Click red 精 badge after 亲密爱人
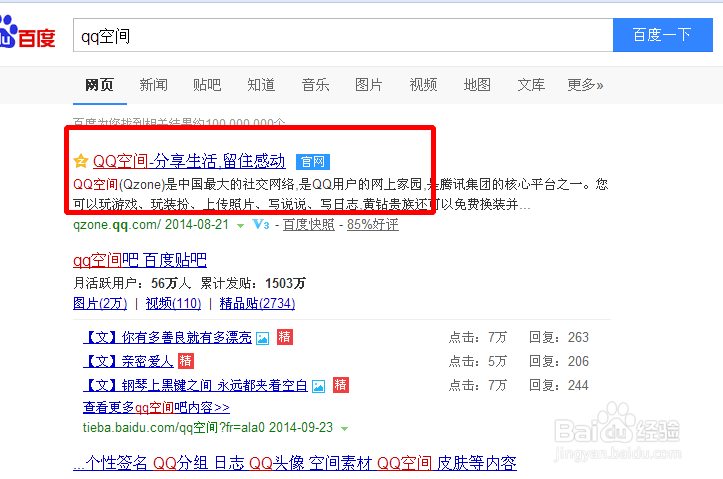The width and height of the screenshot is (723, 479). [x=186, y=361]
